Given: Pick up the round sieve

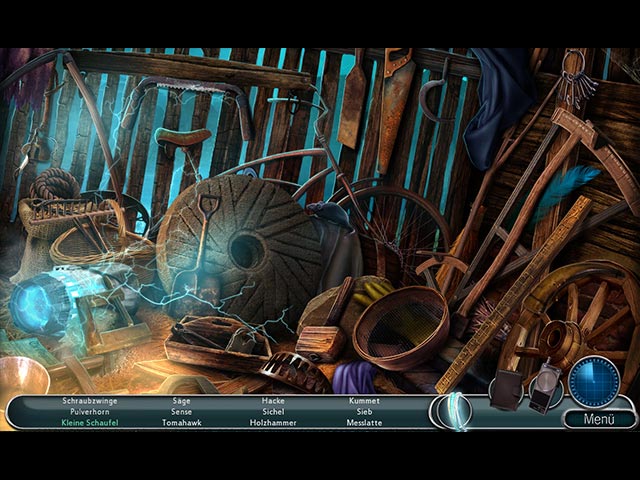Looking at the screenshot, I should point(400,325).
